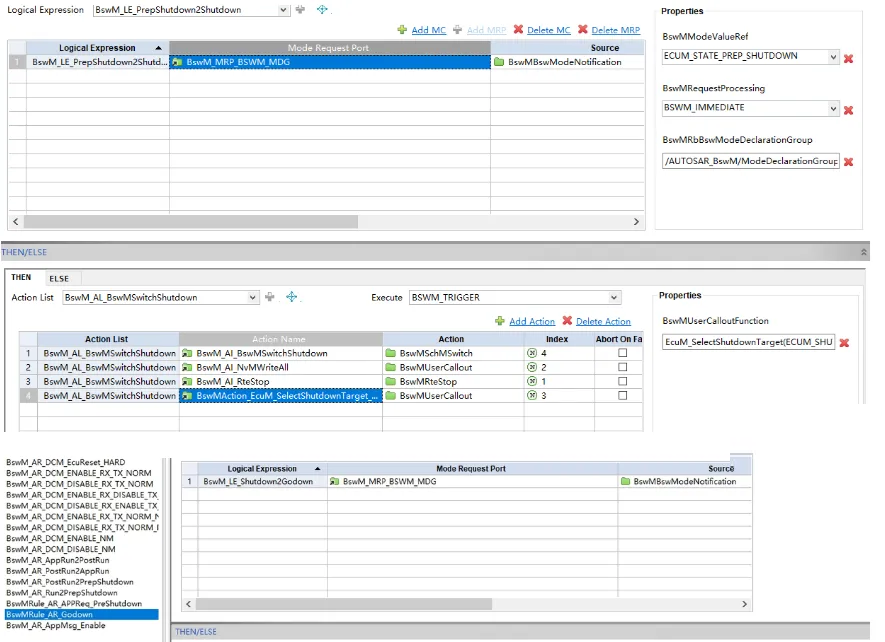Click the index icon next to value 4

pyautogui.click(x=532, y=353)
